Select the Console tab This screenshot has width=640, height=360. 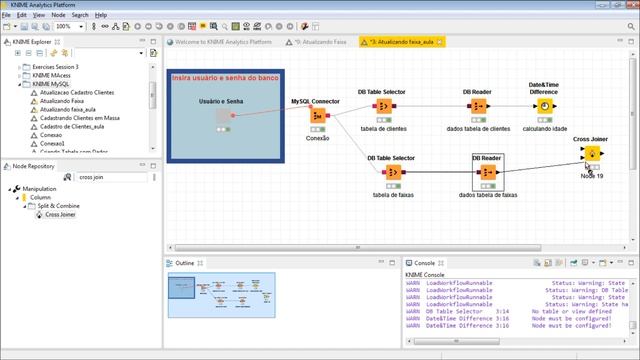point(424,263)
